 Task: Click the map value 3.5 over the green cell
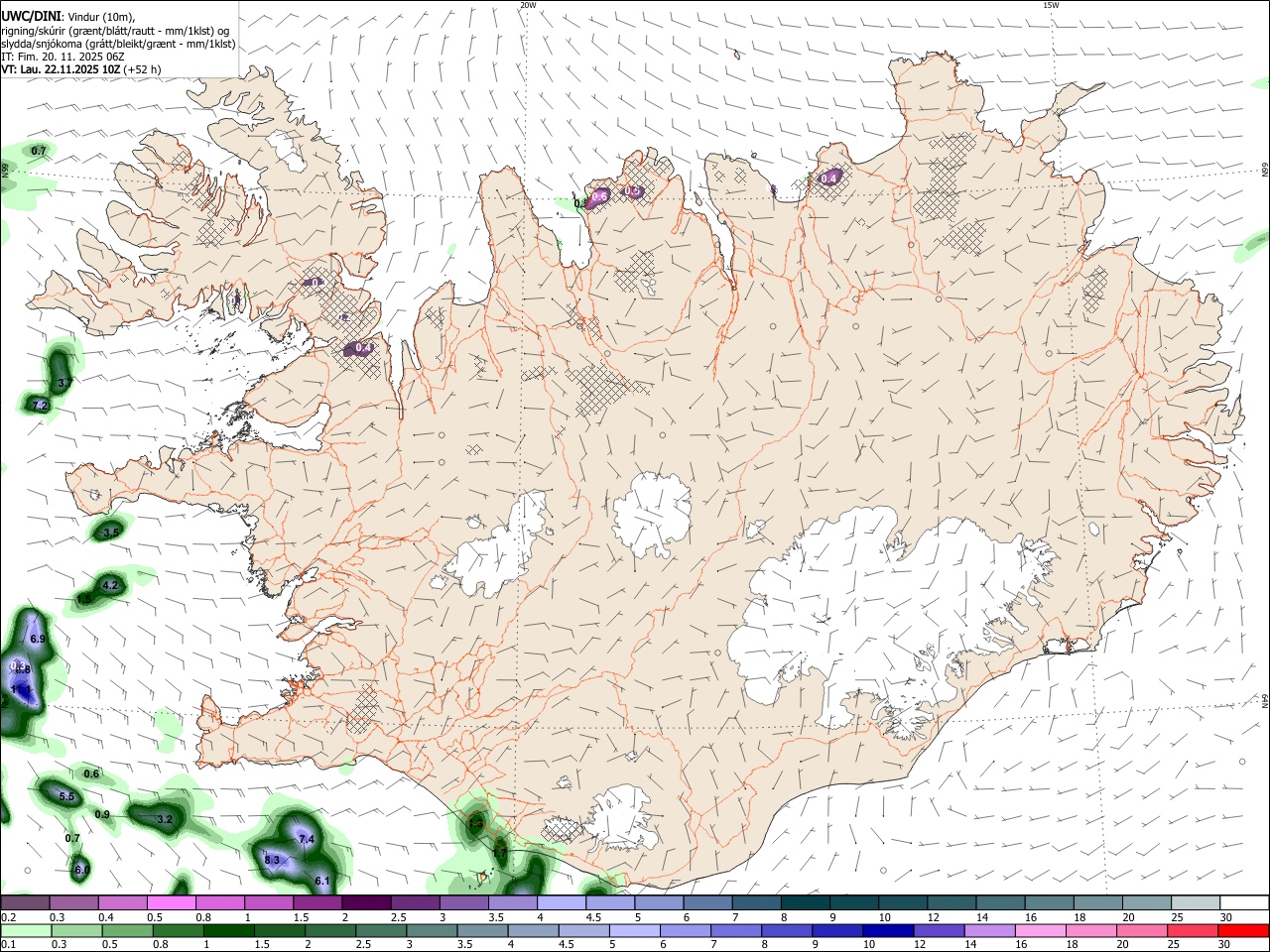[x=111, y=533]
